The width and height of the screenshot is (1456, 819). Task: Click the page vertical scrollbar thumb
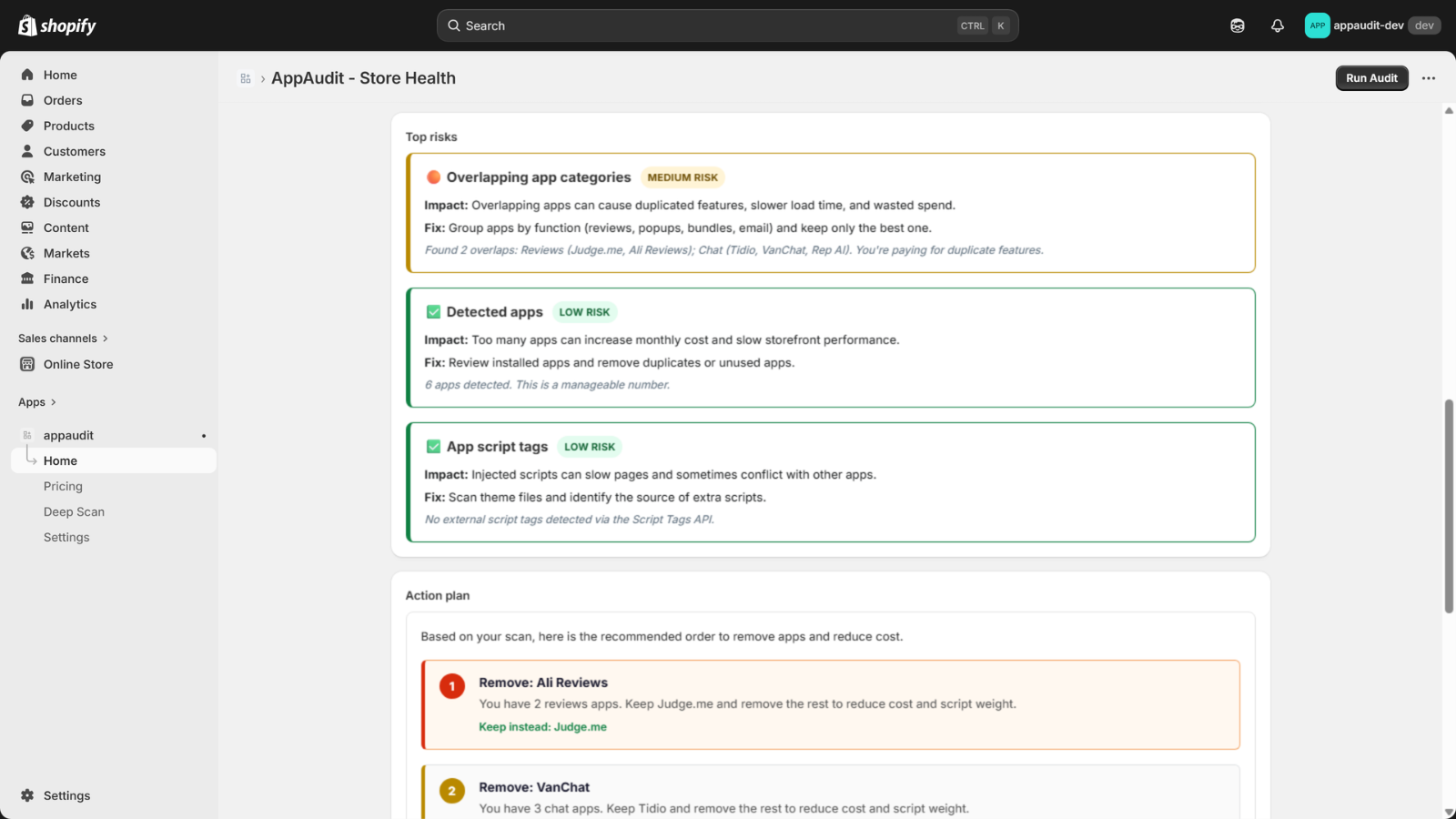(x=1449, y=506)
